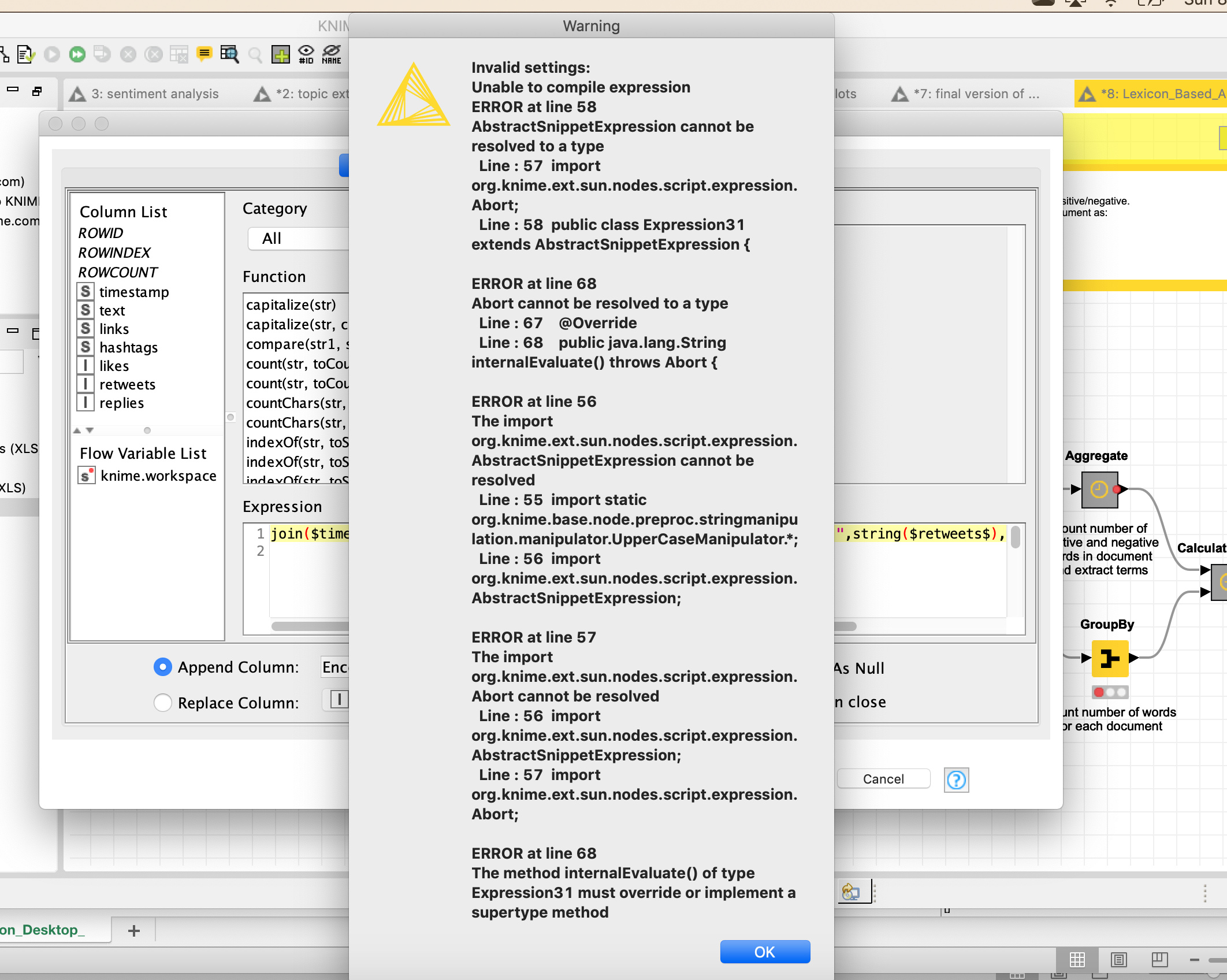
Task: Pick the capitalize(str) function
Action: tap(291, 305)
